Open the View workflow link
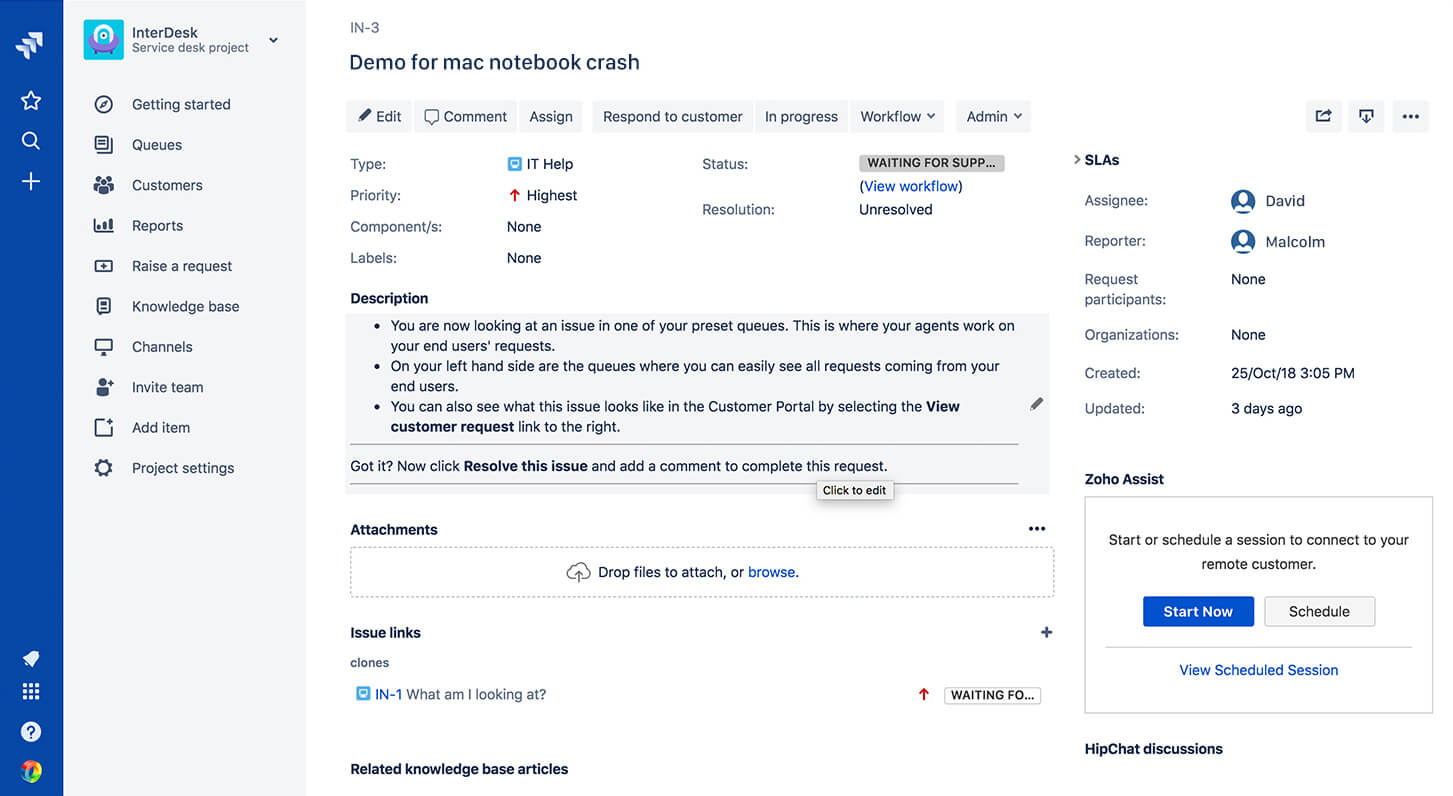Screen dimensions: 1453x796 pyautogui.click(x=911, y=186)
